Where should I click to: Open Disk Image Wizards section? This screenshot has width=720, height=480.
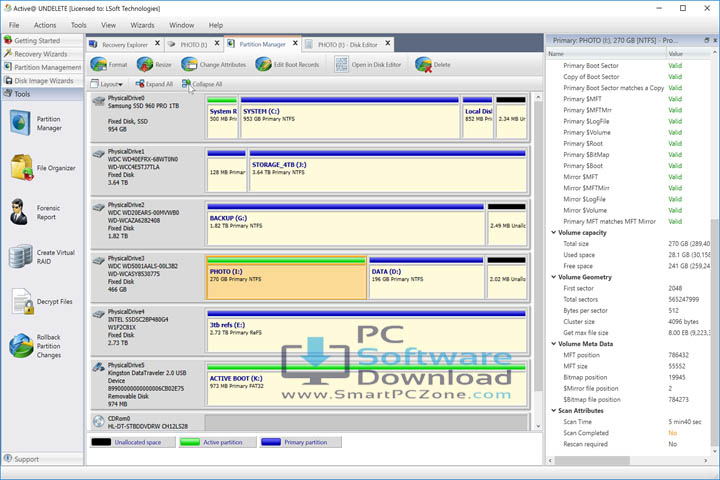42,80
